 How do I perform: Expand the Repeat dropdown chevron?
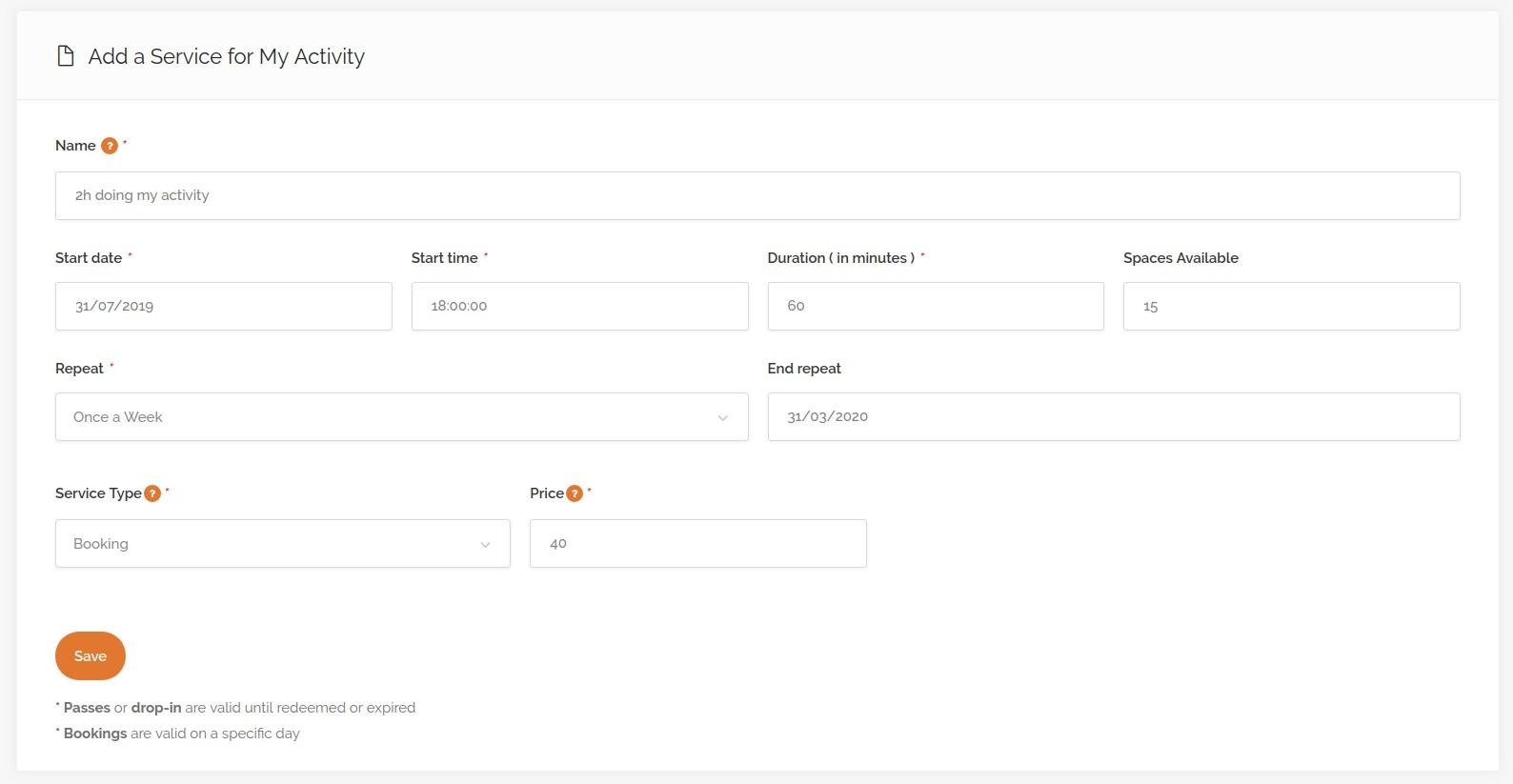(722, 417)
